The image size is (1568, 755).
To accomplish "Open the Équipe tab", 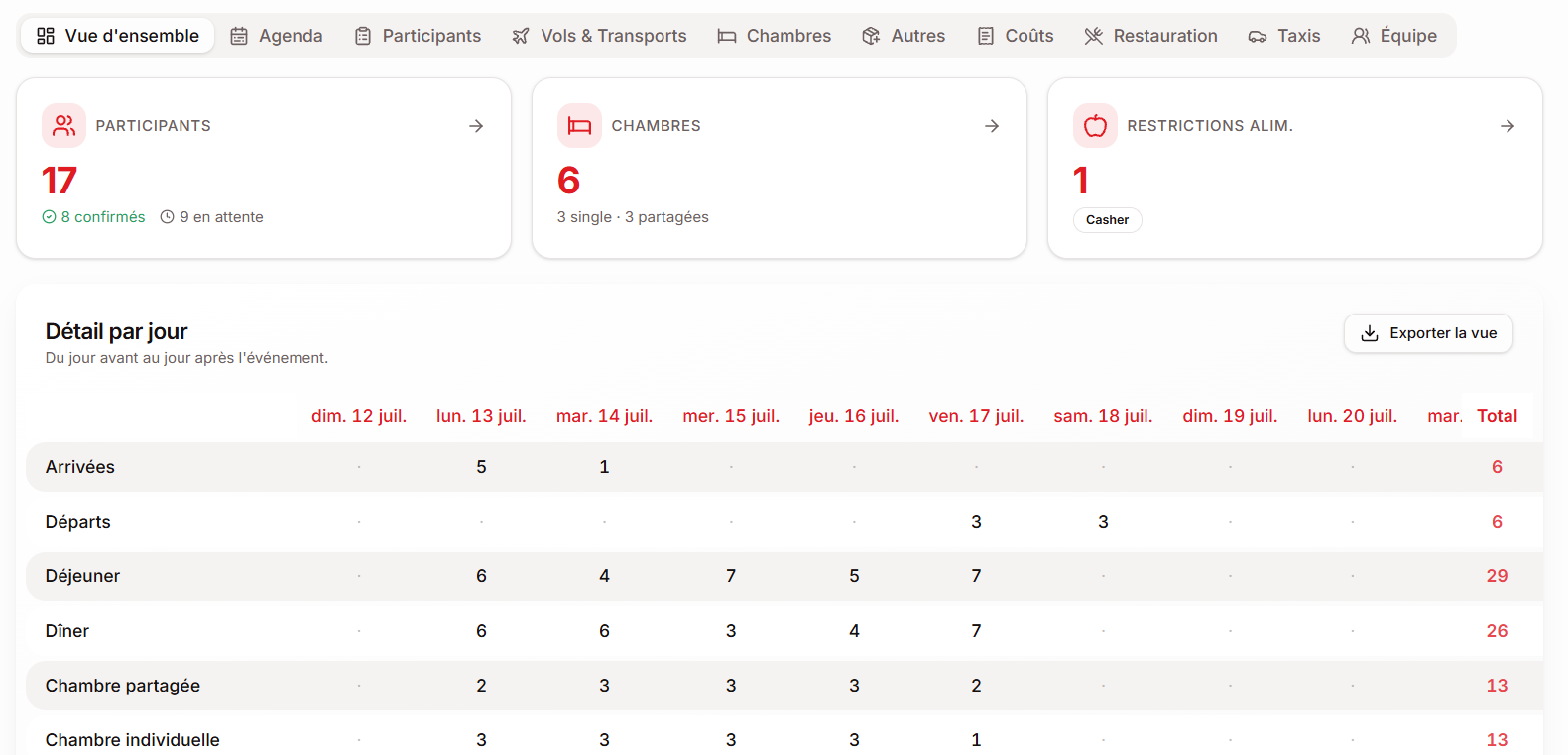I will [1394, 36].
